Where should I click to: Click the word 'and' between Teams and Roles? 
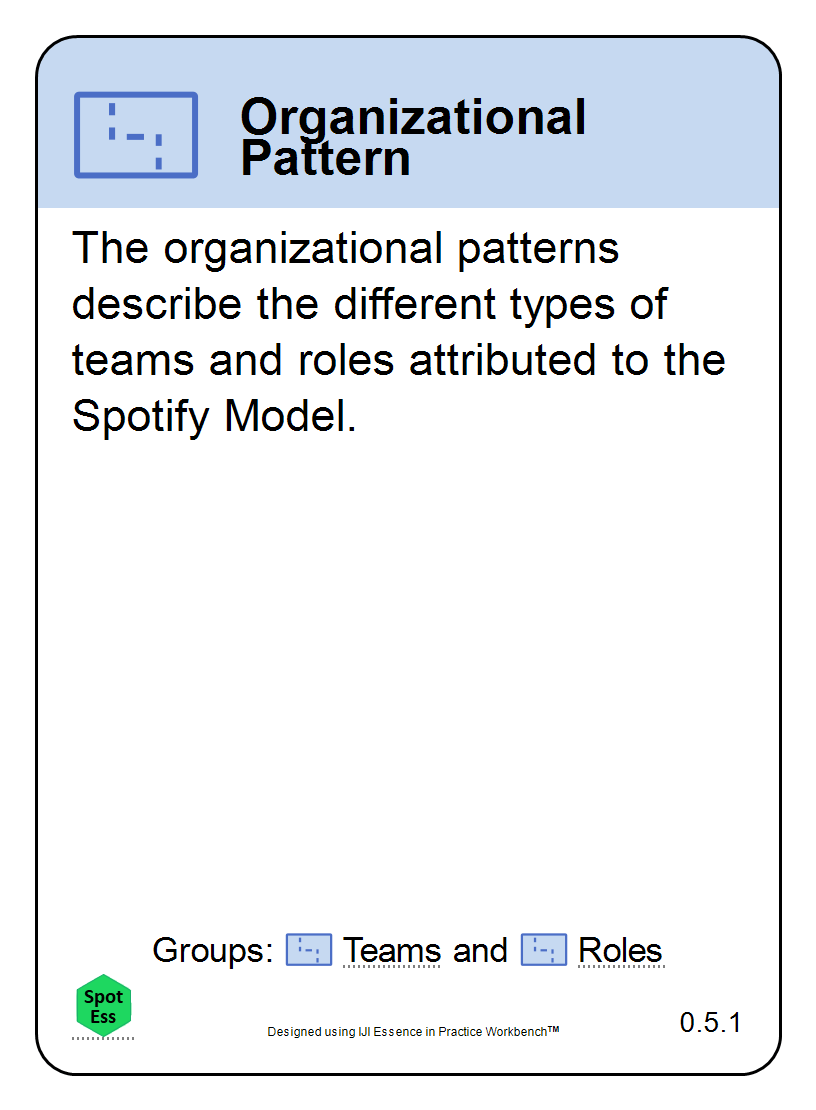point(480,950)
